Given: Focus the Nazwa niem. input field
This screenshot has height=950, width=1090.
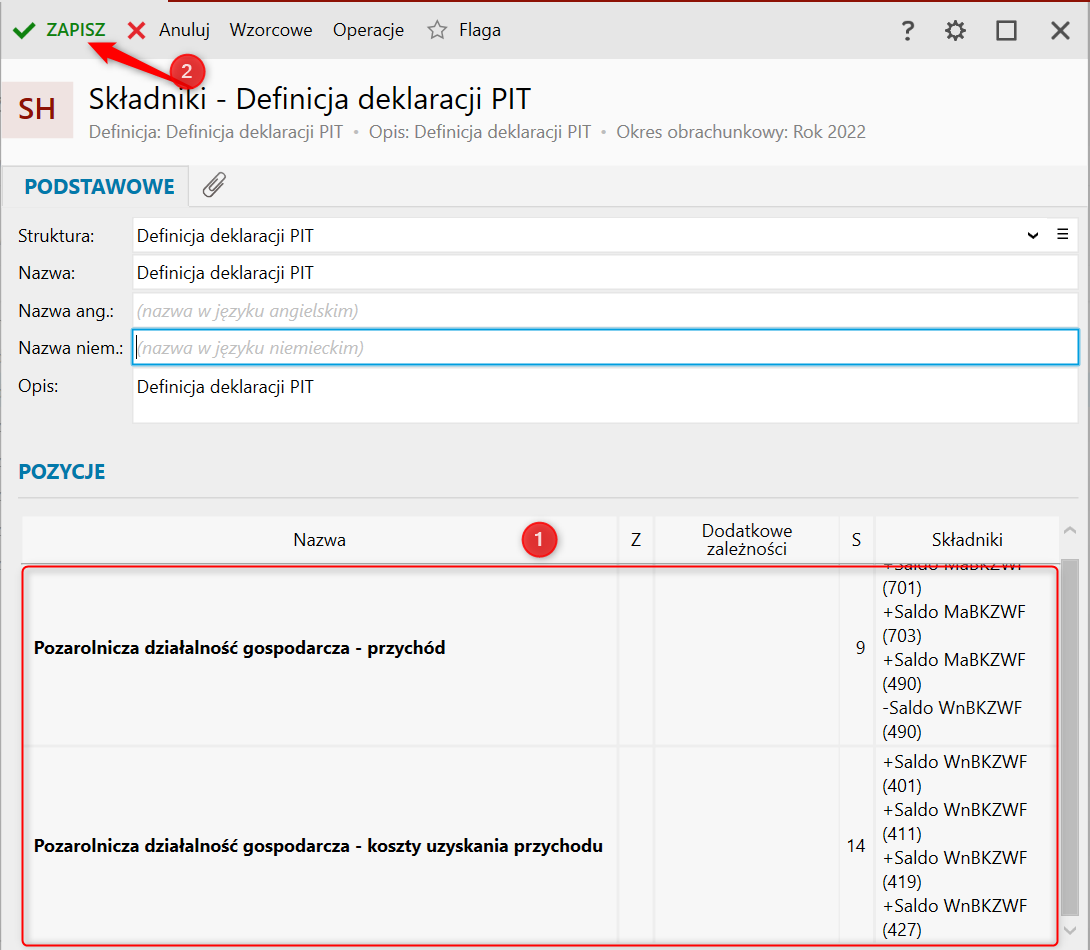Looking at the screenshot, I should pyautogui.click(x=605, y=347).
